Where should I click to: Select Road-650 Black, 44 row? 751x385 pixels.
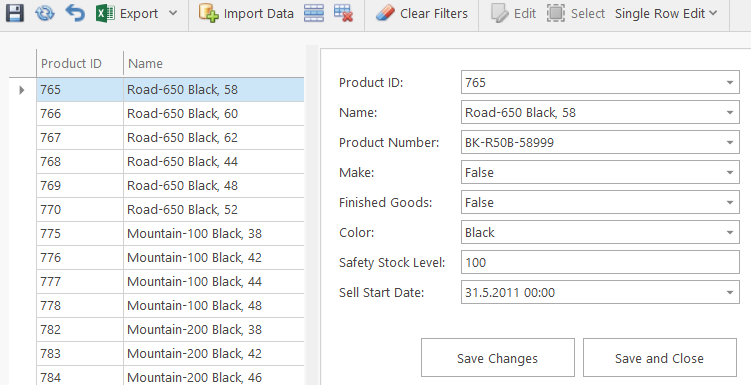tap(171, 161)
